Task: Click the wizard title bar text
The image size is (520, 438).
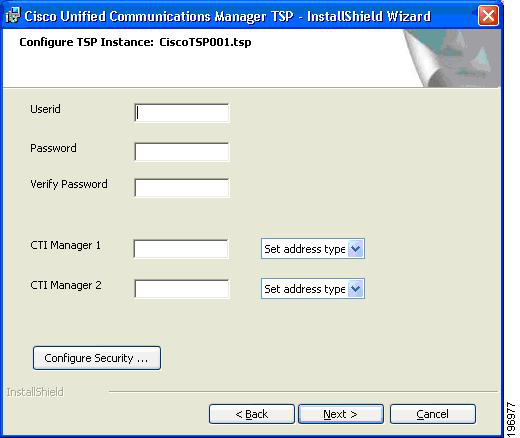Action: [227, 16]
